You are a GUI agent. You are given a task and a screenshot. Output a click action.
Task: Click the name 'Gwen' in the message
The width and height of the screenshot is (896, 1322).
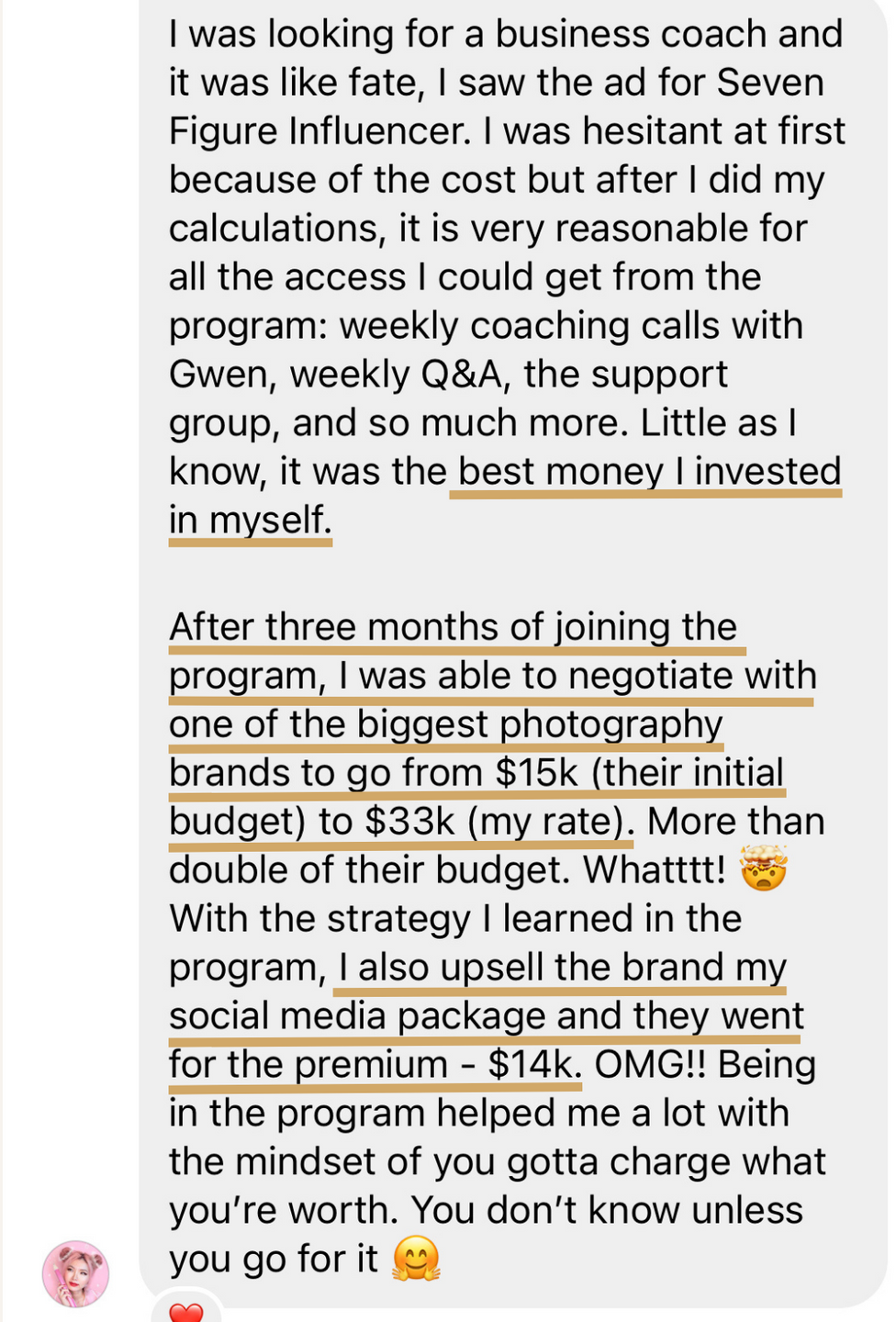tap(222, 375)
